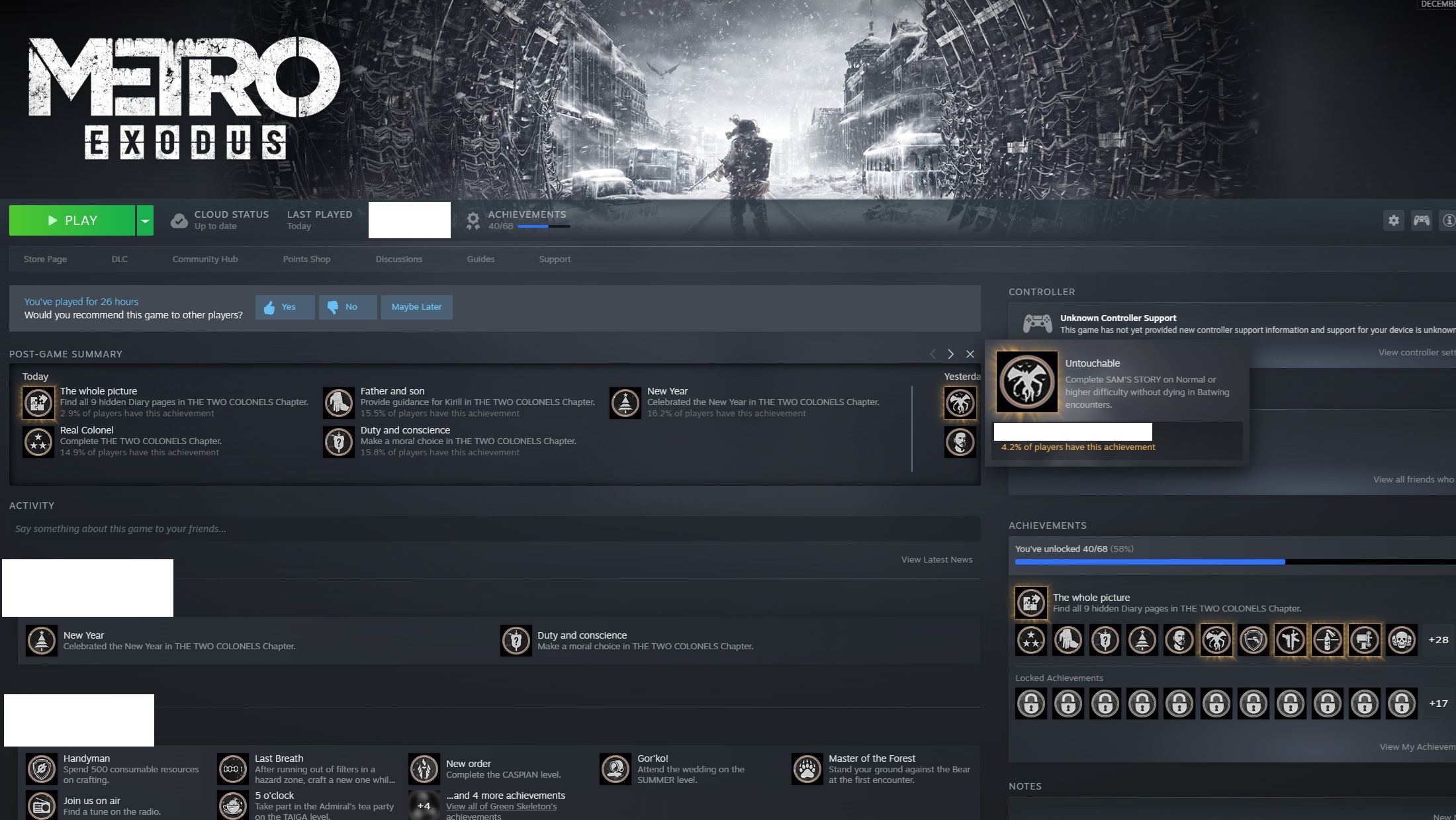The image size is (1456, 820).
Task: Click the skull achievement icon
Action: click(x=1401, y=640)
